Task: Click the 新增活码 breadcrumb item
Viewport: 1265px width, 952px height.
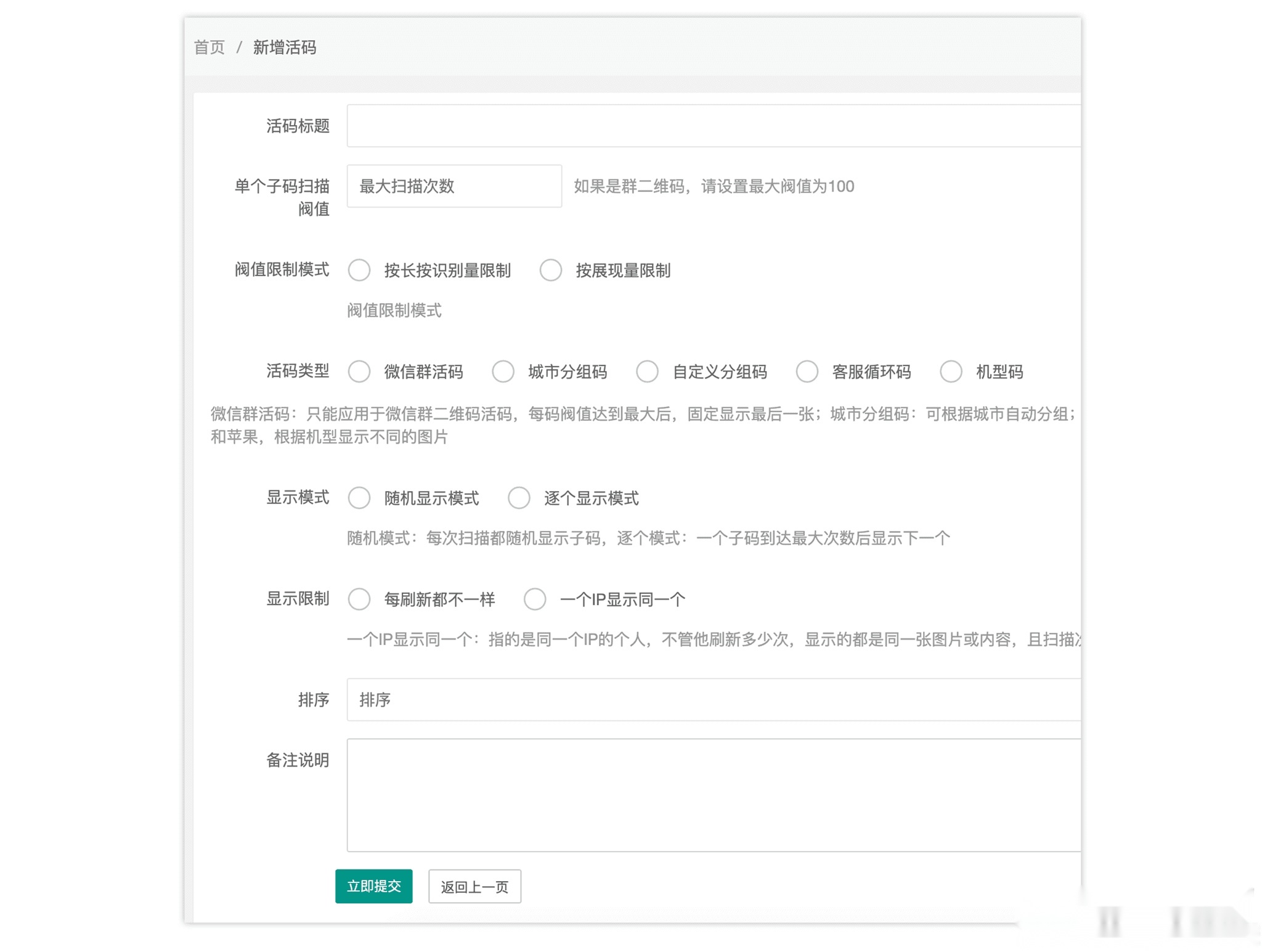Action: pyautogui.click(x=285, y=47)
